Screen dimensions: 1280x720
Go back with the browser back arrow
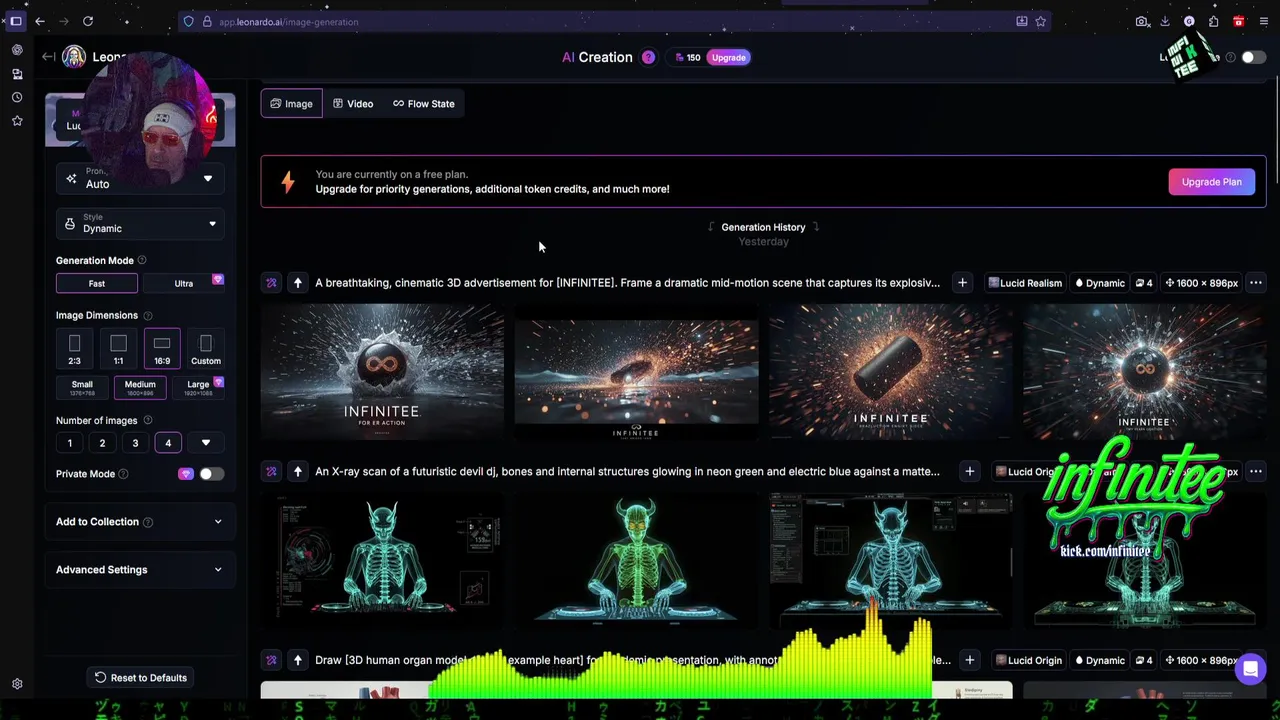point(40,21)
